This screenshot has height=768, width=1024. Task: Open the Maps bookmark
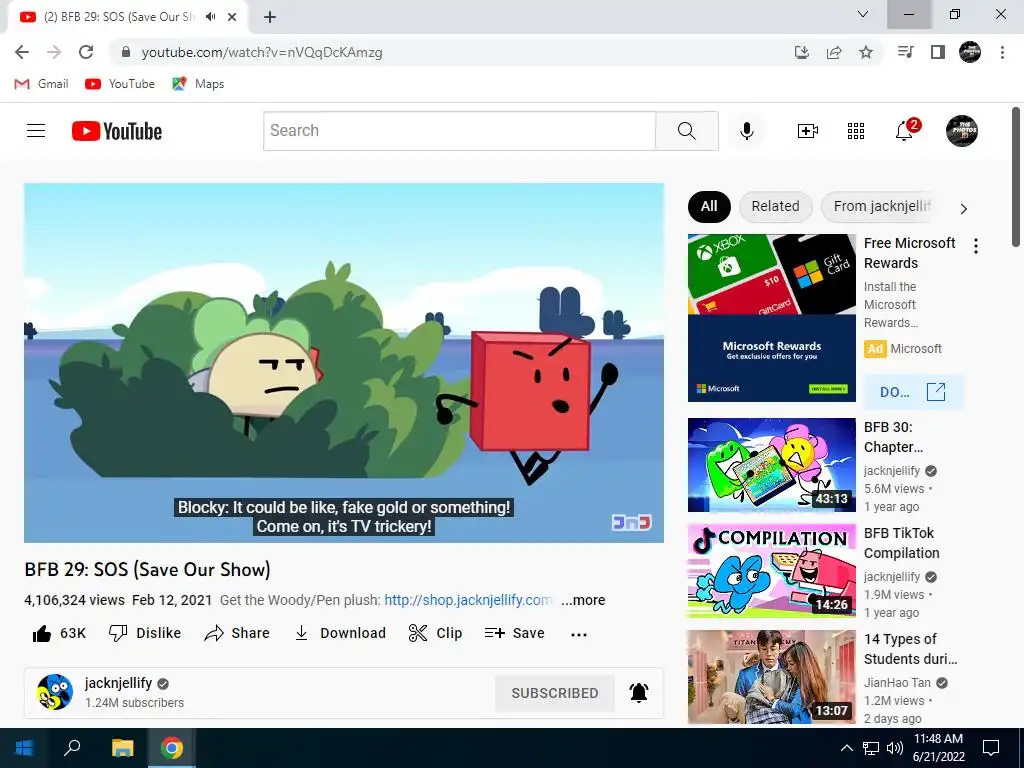click(198, 84)
